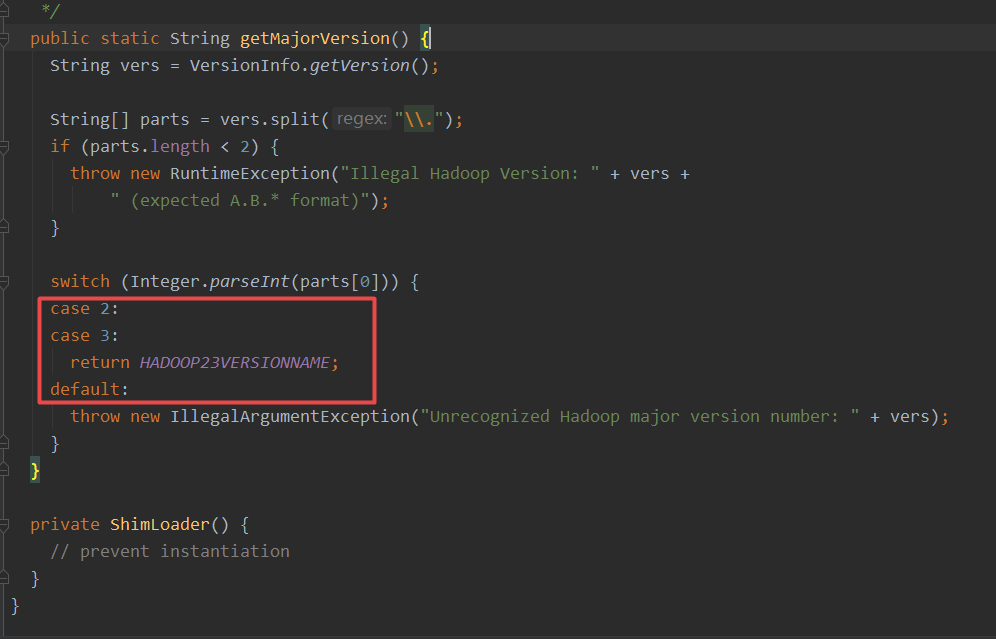Click the parseInt method call

pos(250,281)
